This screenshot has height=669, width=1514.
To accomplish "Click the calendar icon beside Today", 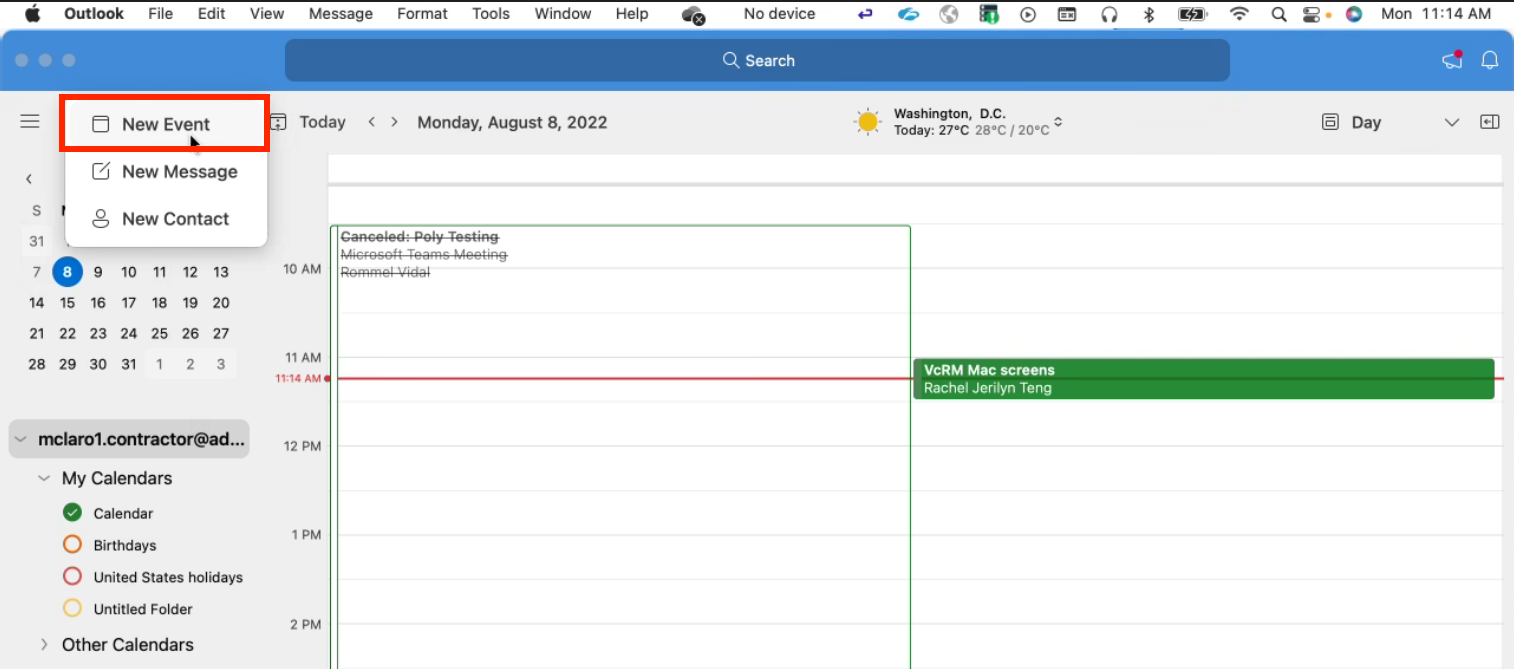I will 278,122.
